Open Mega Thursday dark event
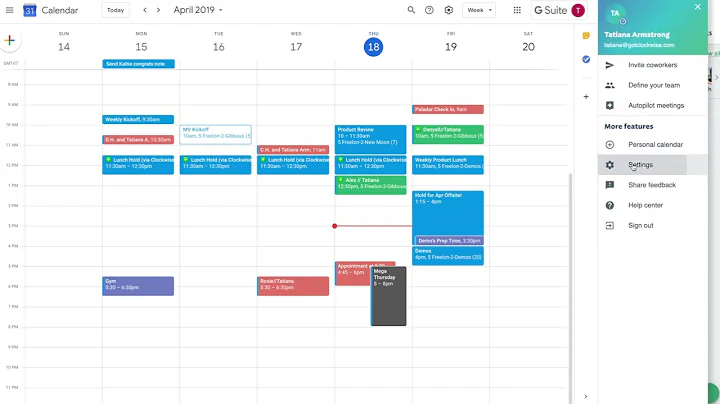The width and height of the screenshot is (720, 404). [x=388, y=296]
